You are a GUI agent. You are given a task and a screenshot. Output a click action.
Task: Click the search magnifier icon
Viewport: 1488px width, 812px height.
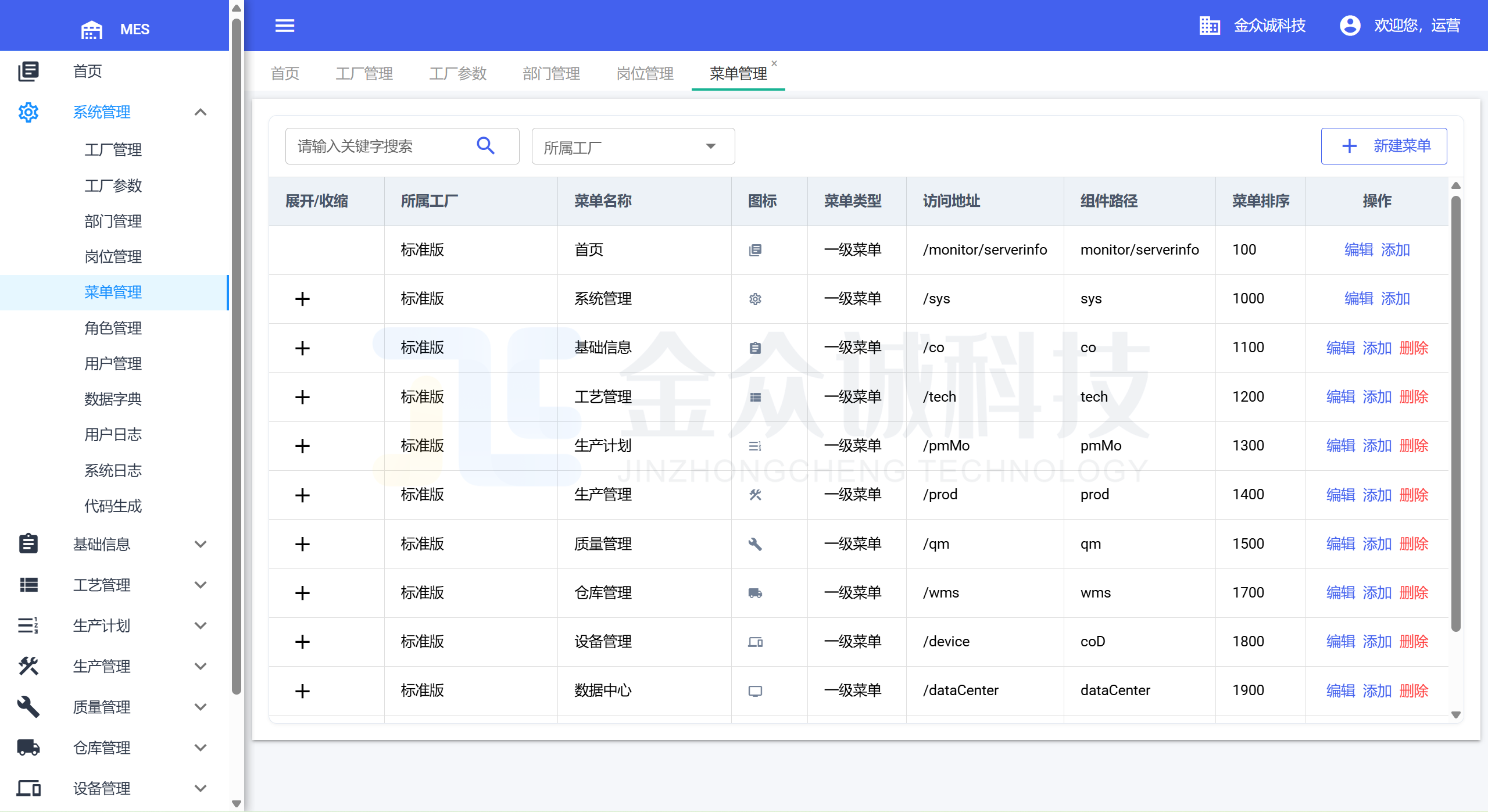485,145
